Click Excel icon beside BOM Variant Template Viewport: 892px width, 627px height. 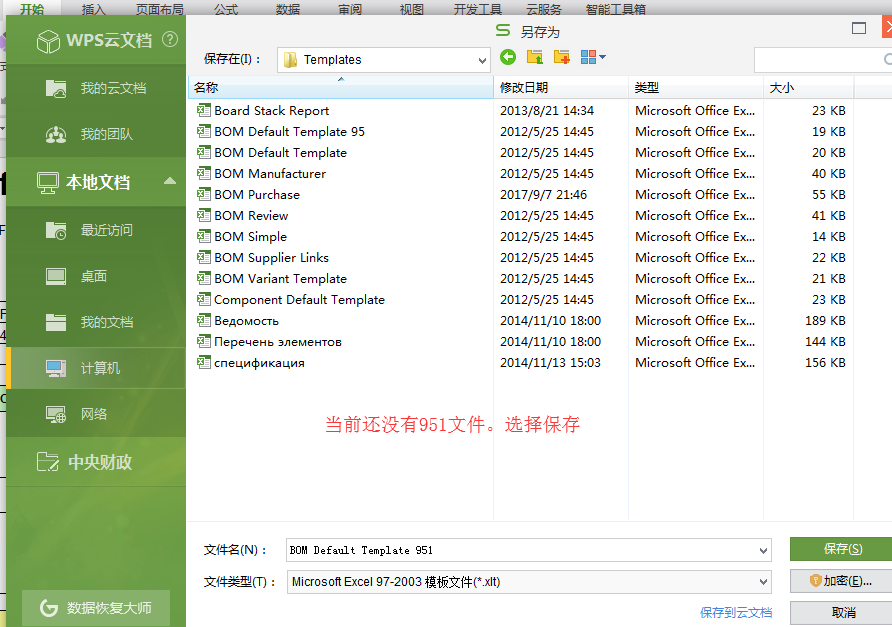(x=203, y=278)
